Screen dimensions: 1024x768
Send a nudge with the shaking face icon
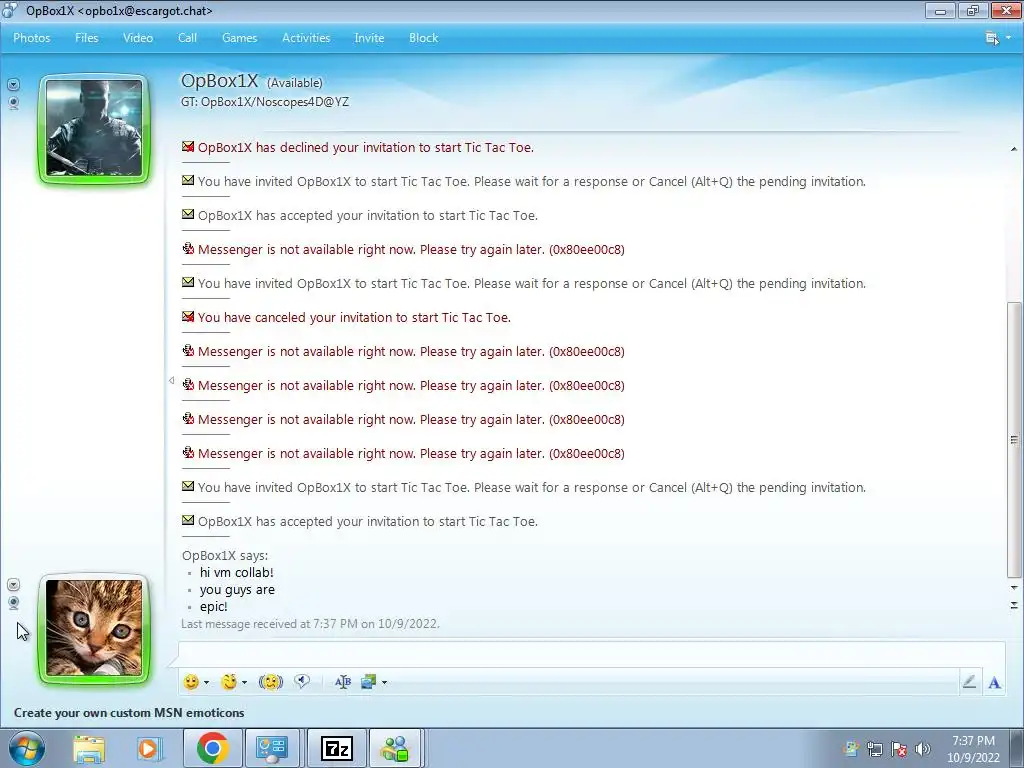(x=270, y=682)
